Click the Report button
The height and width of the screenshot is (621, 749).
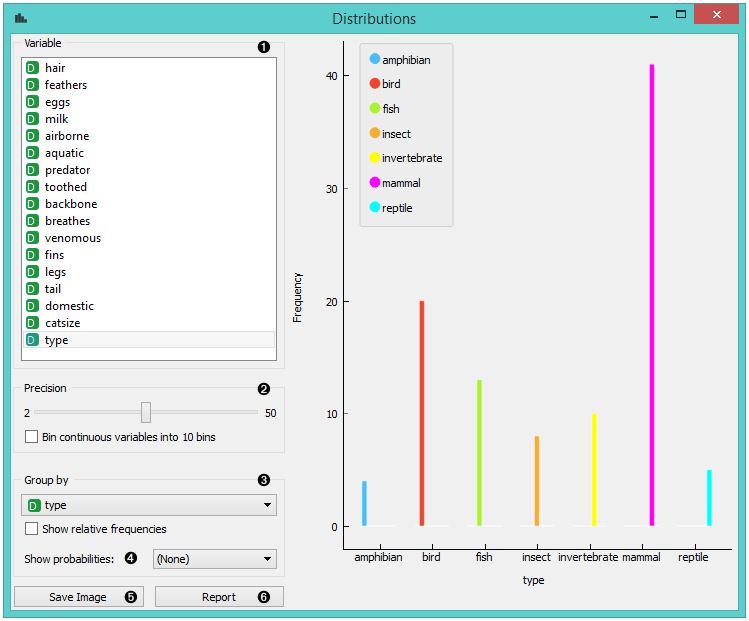click(x=219, y=597)
